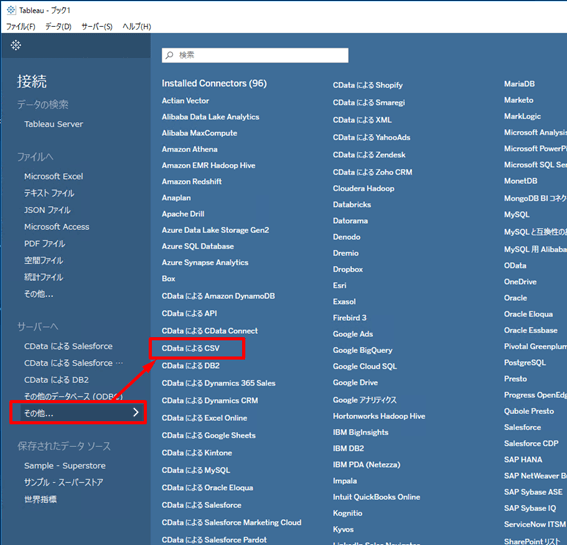
Task: Select CData による DB2 in connector list
Action: (191, 366)
